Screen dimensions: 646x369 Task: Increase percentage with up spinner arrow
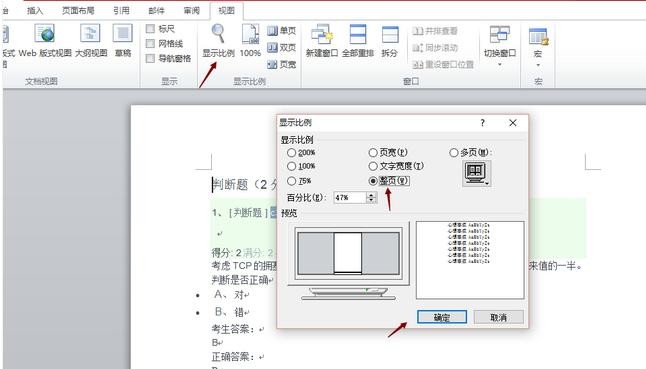[x=371, y=195]
